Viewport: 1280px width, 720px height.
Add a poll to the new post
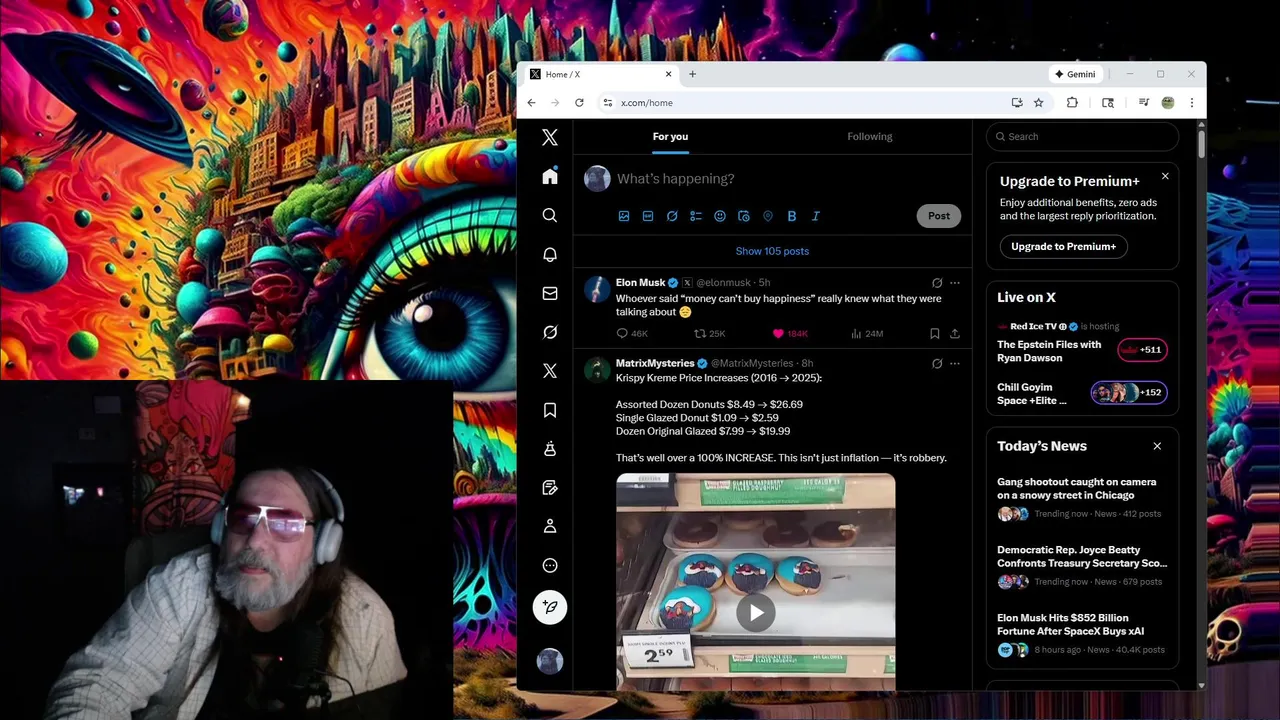(696, 216)
